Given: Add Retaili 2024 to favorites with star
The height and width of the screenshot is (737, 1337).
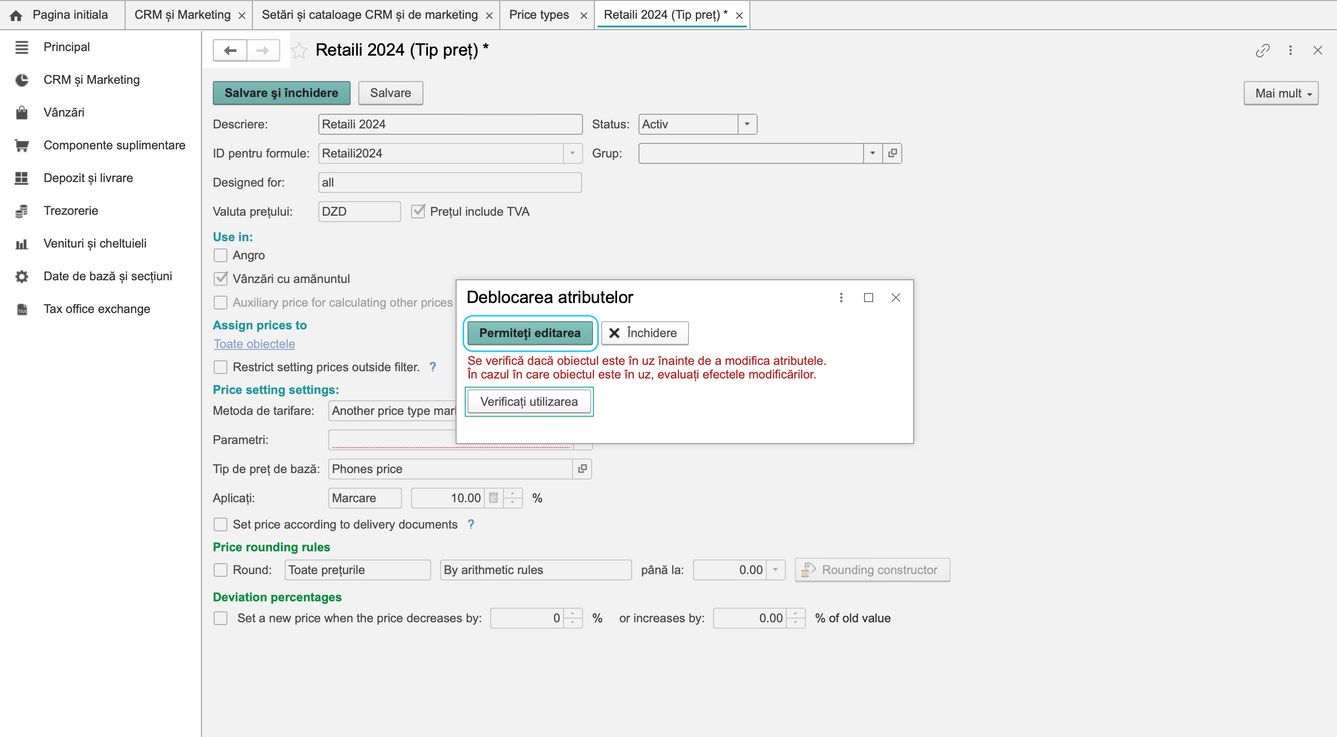Looking at the screenshot, I should (299, 50).
